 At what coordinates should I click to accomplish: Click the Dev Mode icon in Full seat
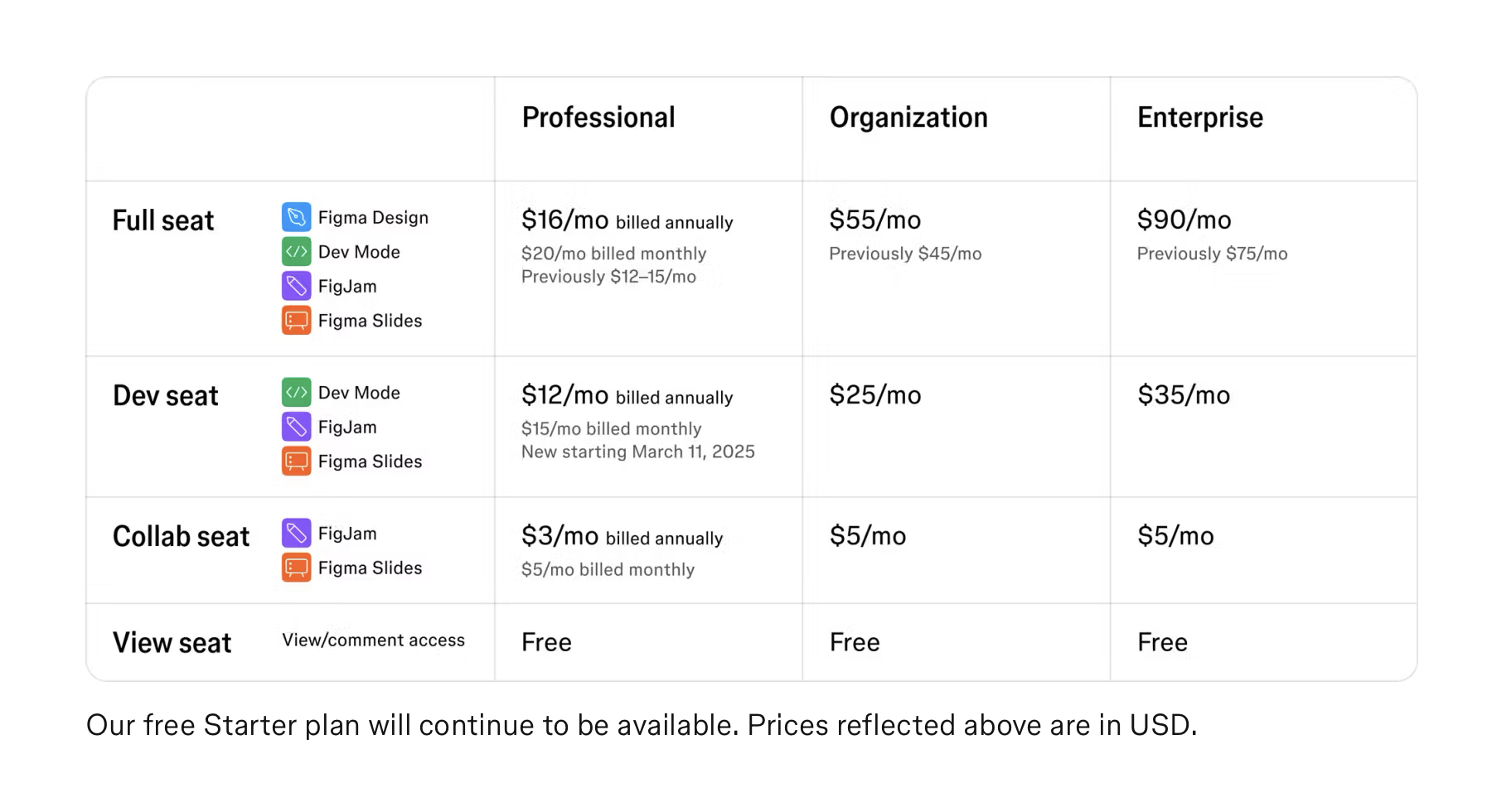click(296, 252)
